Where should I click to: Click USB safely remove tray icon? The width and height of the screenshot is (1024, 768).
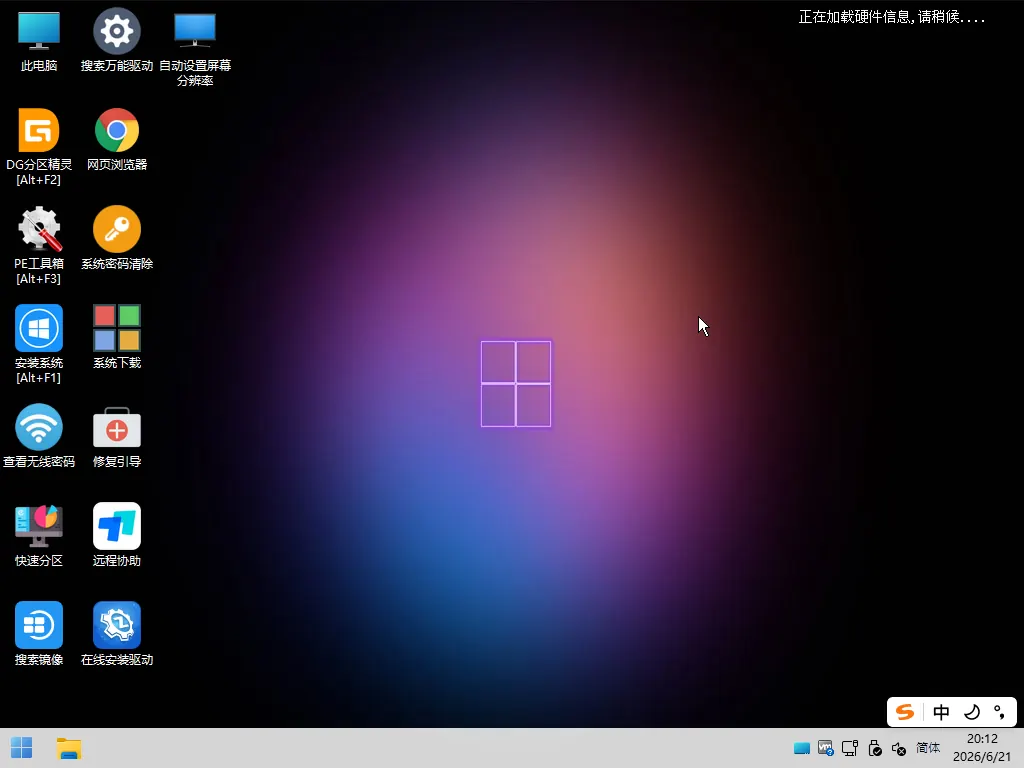point(875,748)
